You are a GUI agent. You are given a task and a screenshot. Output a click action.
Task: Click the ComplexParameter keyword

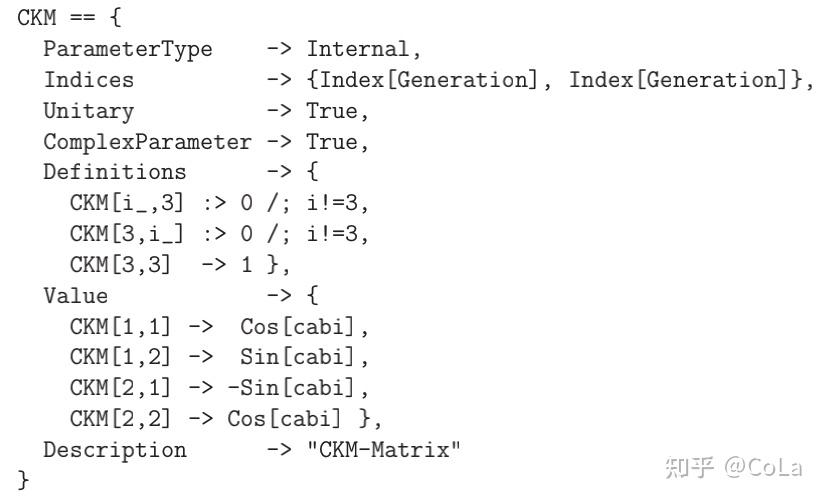(x=147, y=142)
